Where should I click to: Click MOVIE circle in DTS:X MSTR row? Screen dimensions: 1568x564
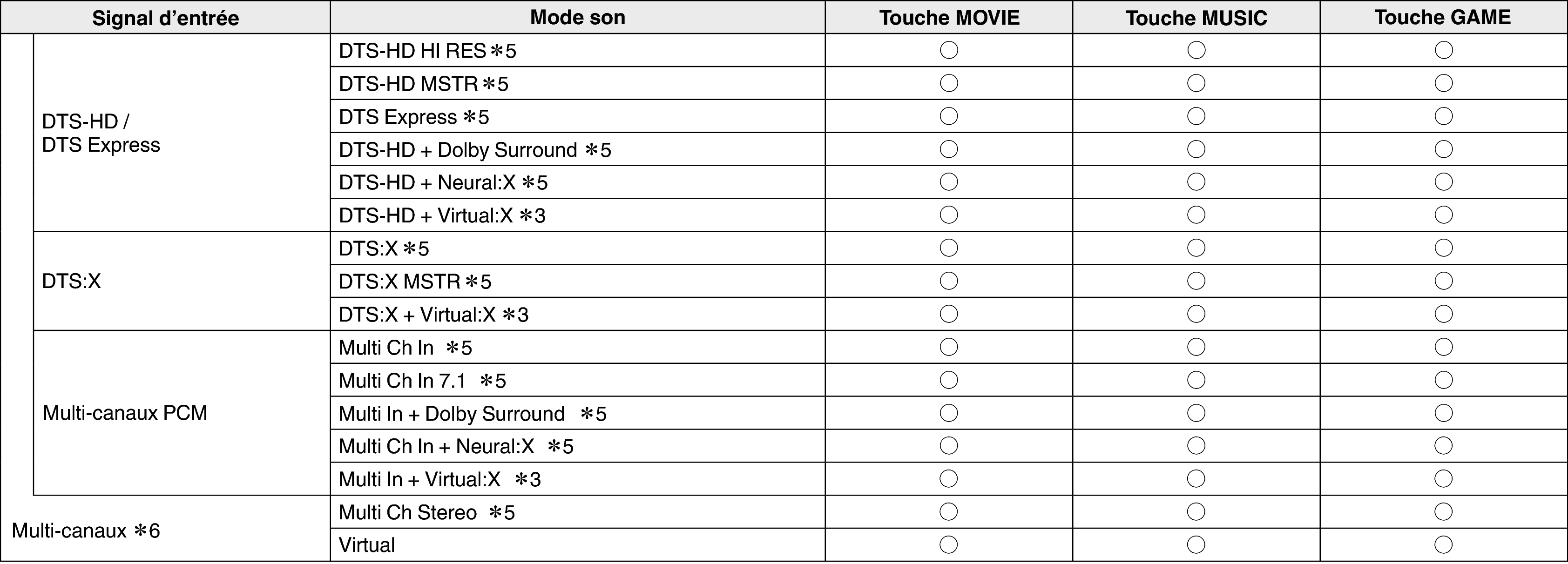948,281
